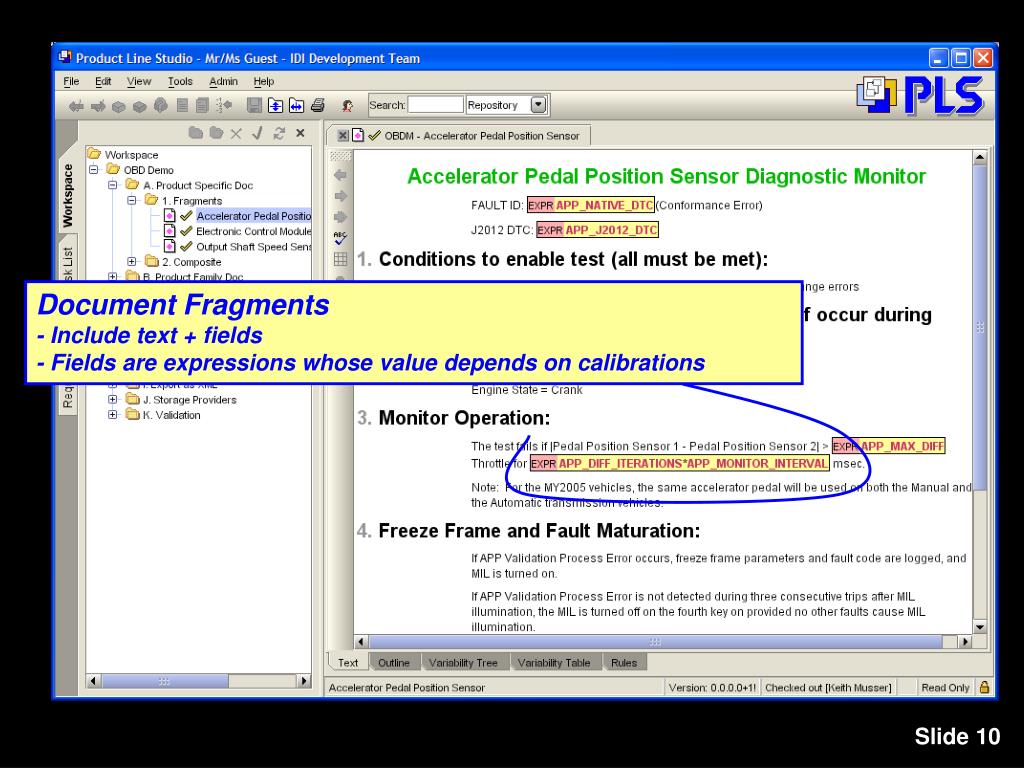Open the Edit menu
The width and height of the screenshot is (1024, 768).
(x=103, y=82)
